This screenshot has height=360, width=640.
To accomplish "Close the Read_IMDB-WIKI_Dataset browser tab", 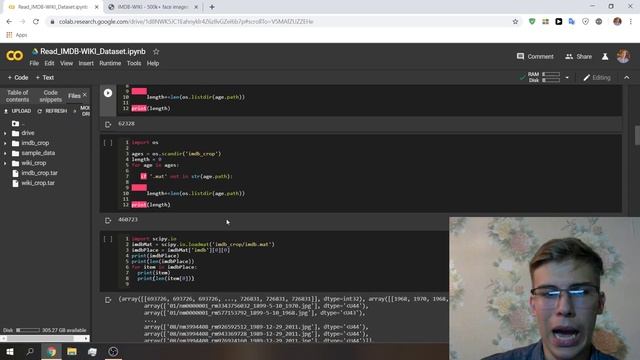I will pyautogui.click(x=96, y=7).
